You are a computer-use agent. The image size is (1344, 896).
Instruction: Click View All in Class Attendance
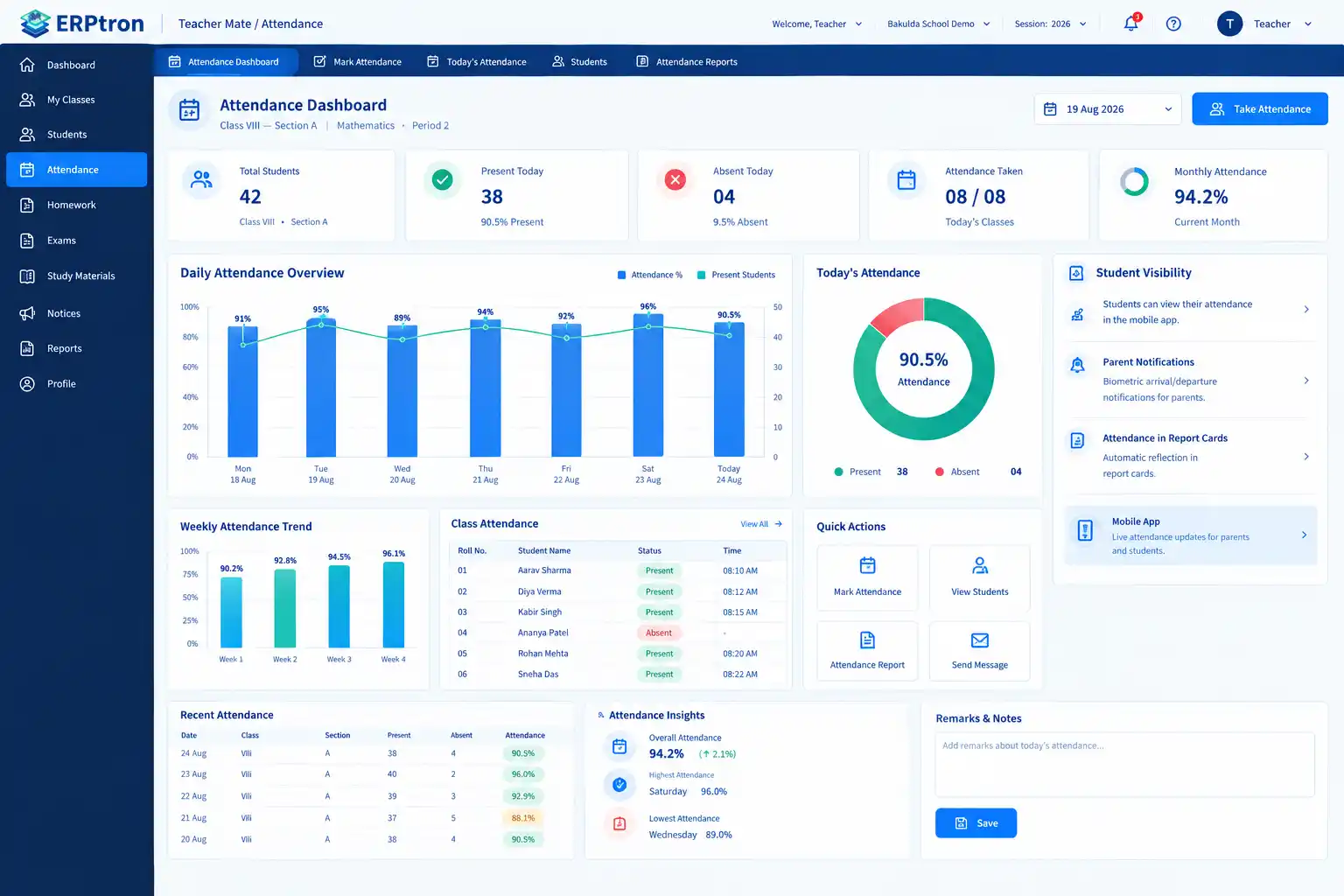click(x=761, y=524)
